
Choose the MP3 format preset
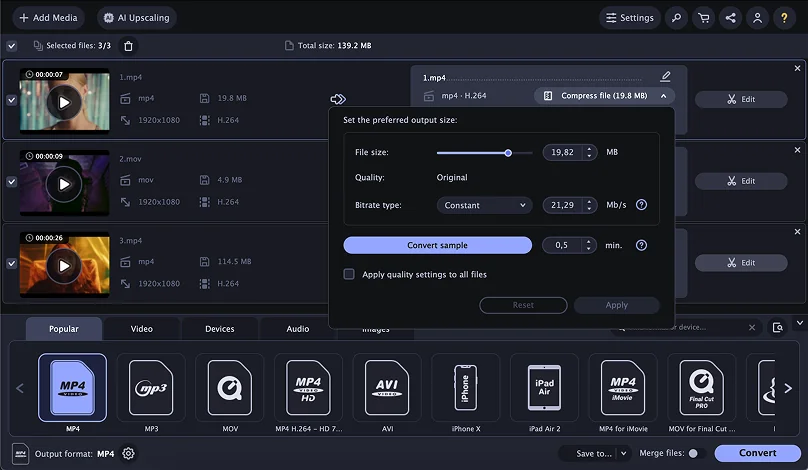pos(151,393)
